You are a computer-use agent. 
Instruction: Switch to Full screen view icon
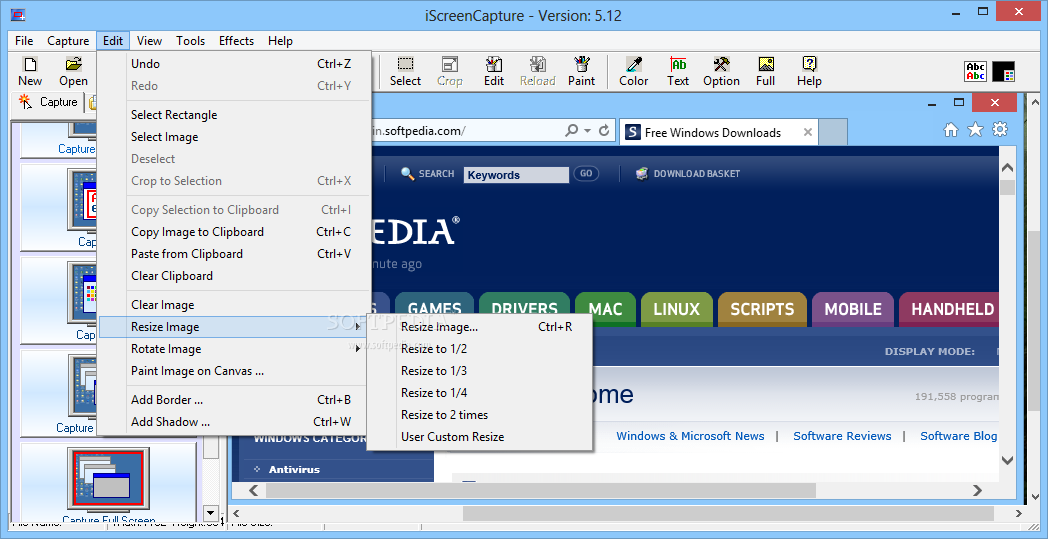pos(765,72)
